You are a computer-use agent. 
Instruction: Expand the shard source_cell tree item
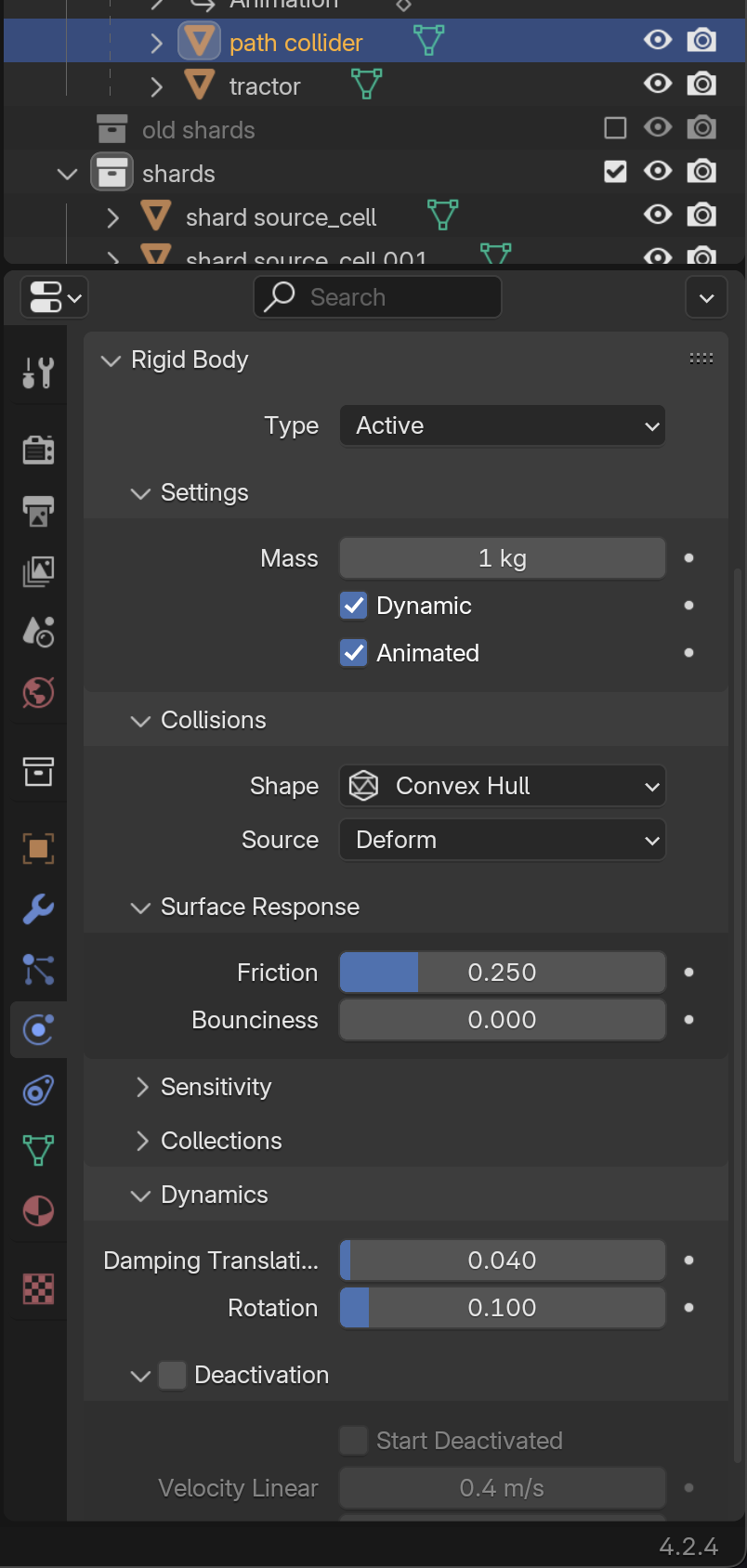click(x=112, y=217)
